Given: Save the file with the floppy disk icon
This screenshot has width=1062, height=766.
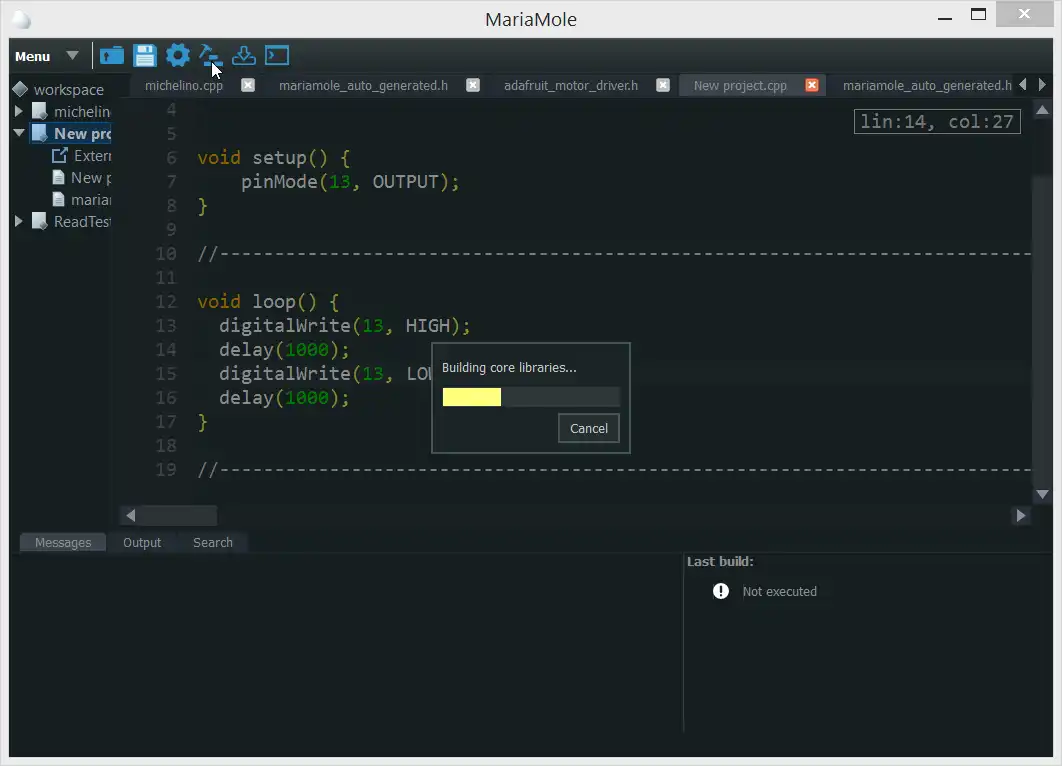Looking at the screenshot, I should click(145, 56).
